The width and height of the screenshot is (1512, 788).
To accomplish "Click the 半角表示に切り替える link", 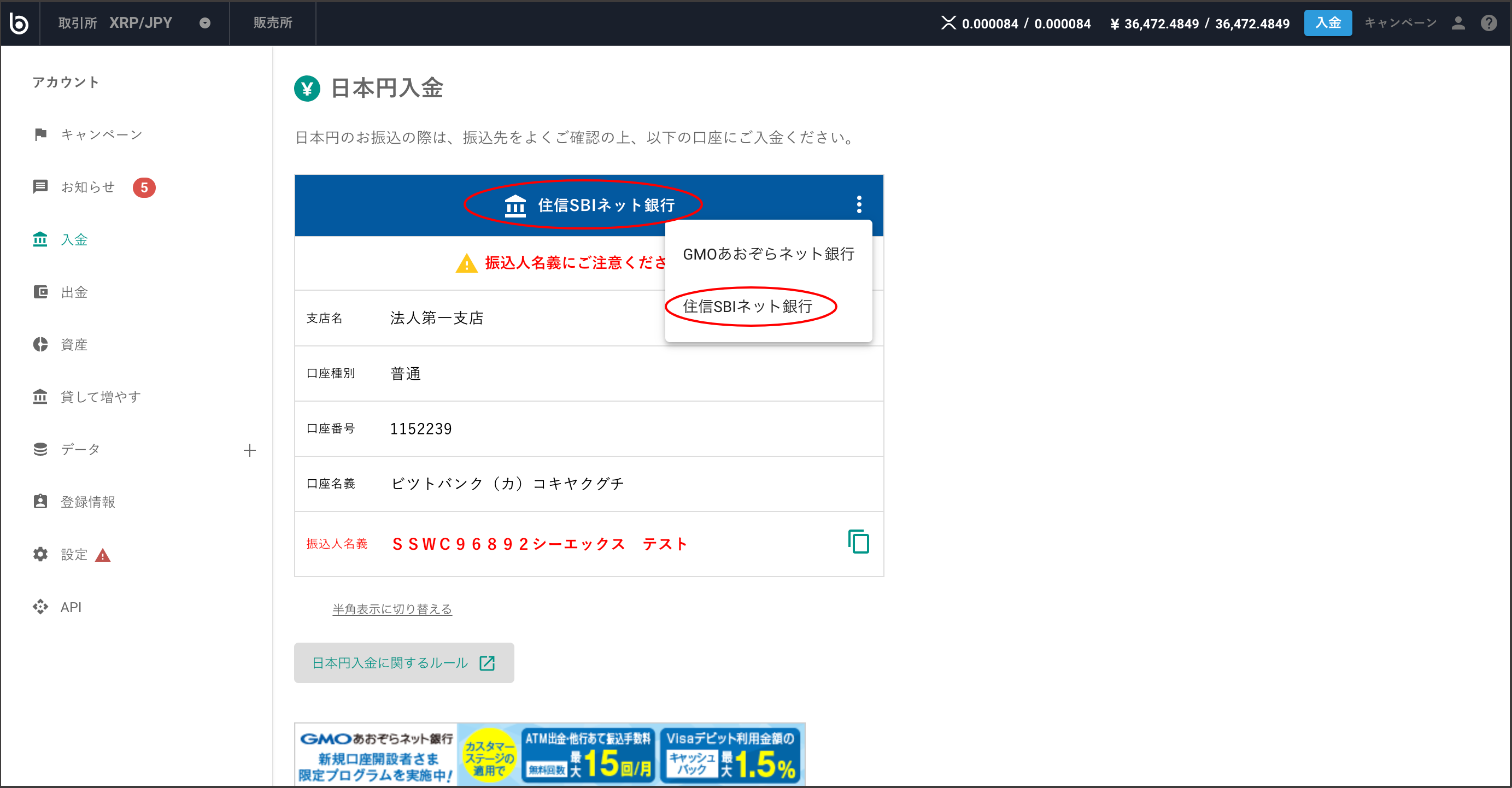I will (392, 608).
